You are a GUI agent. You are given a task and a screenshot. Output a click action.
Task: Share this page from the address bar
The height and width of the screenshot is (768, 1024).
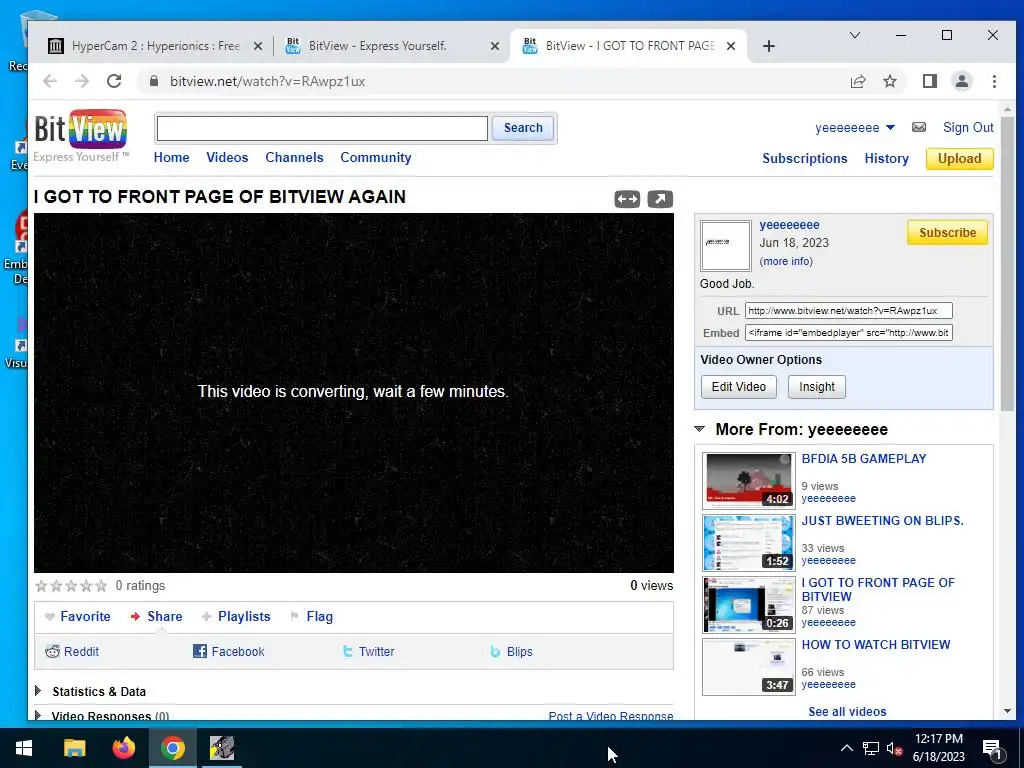[857, 82]
